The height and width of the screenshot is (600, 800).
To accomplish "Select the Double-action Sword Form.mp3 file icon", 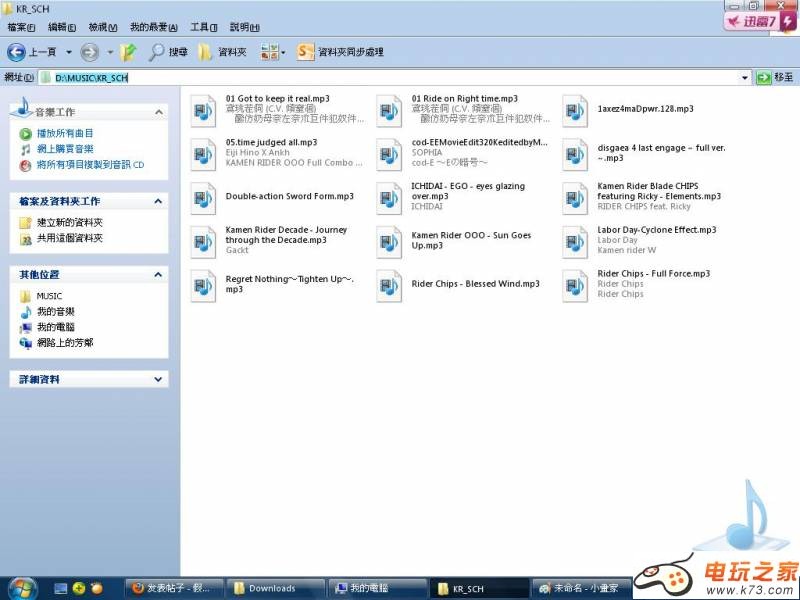I will pos(203,198).
